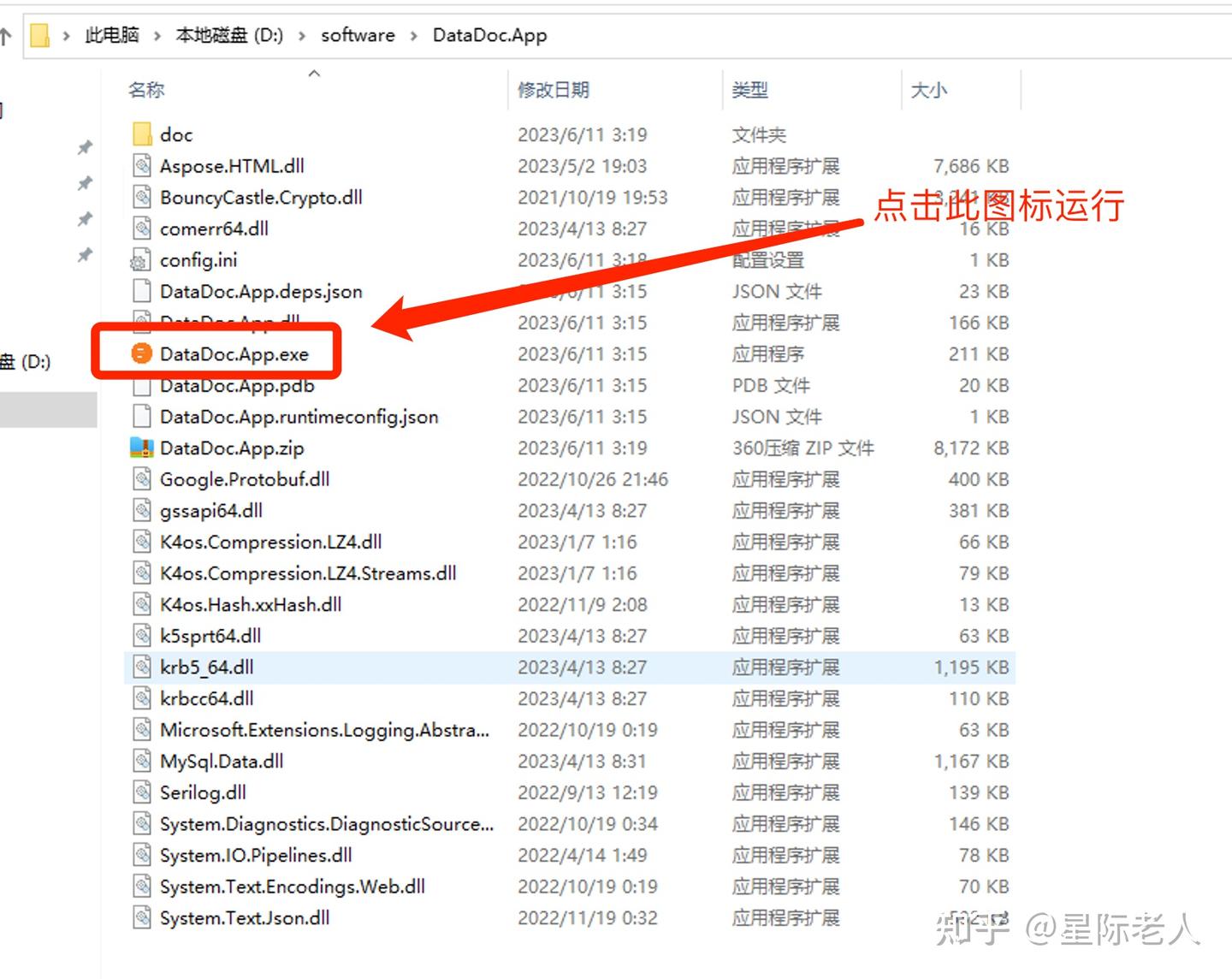This screenshot has width=1232, height=979.
Task: Open the config.ini settings file icon
Action: tap(140, 259)
